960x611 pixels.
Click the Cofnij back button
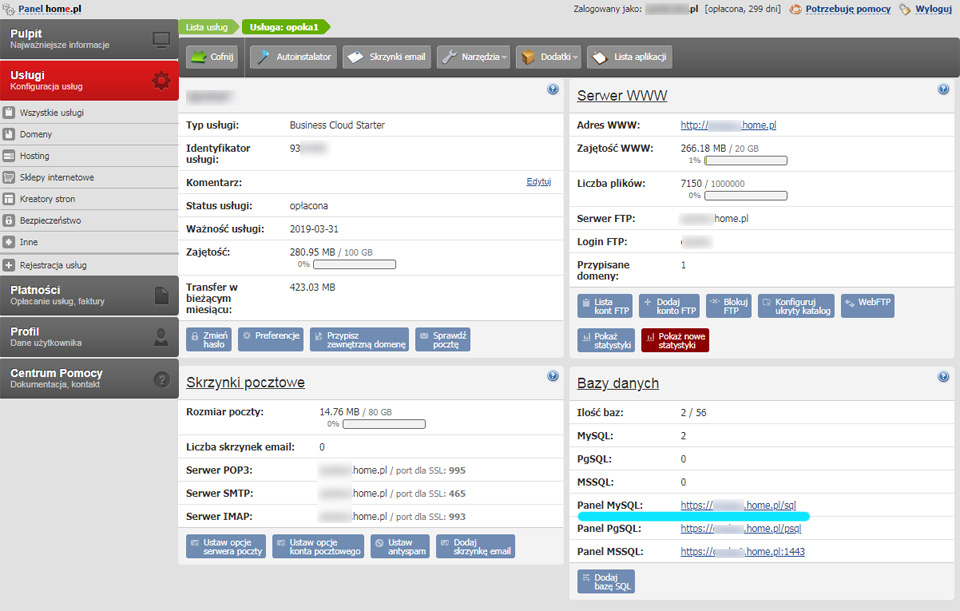tap(212, 57)
